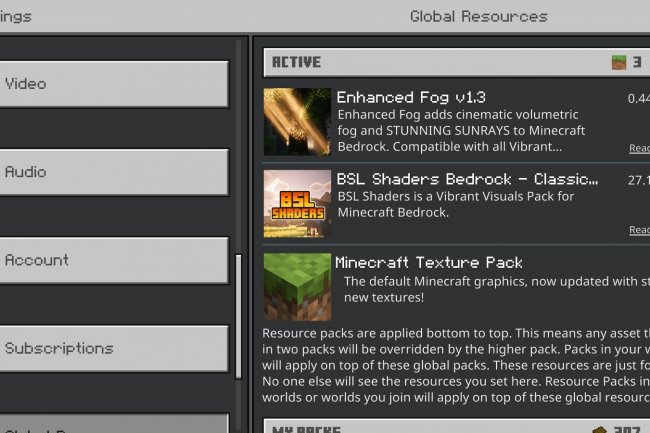Open Read more link for Enhanced Fog
The height and width of the screenshot is (433, 650).
click(x=639, y=148)
